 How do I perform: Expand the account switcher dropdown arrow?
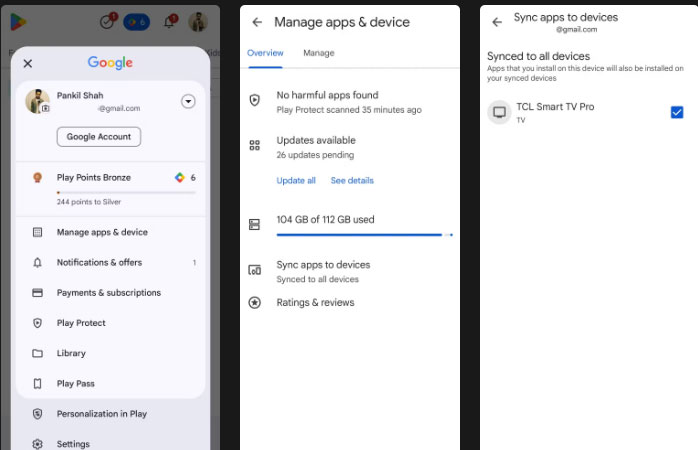(x=189, y=101)
